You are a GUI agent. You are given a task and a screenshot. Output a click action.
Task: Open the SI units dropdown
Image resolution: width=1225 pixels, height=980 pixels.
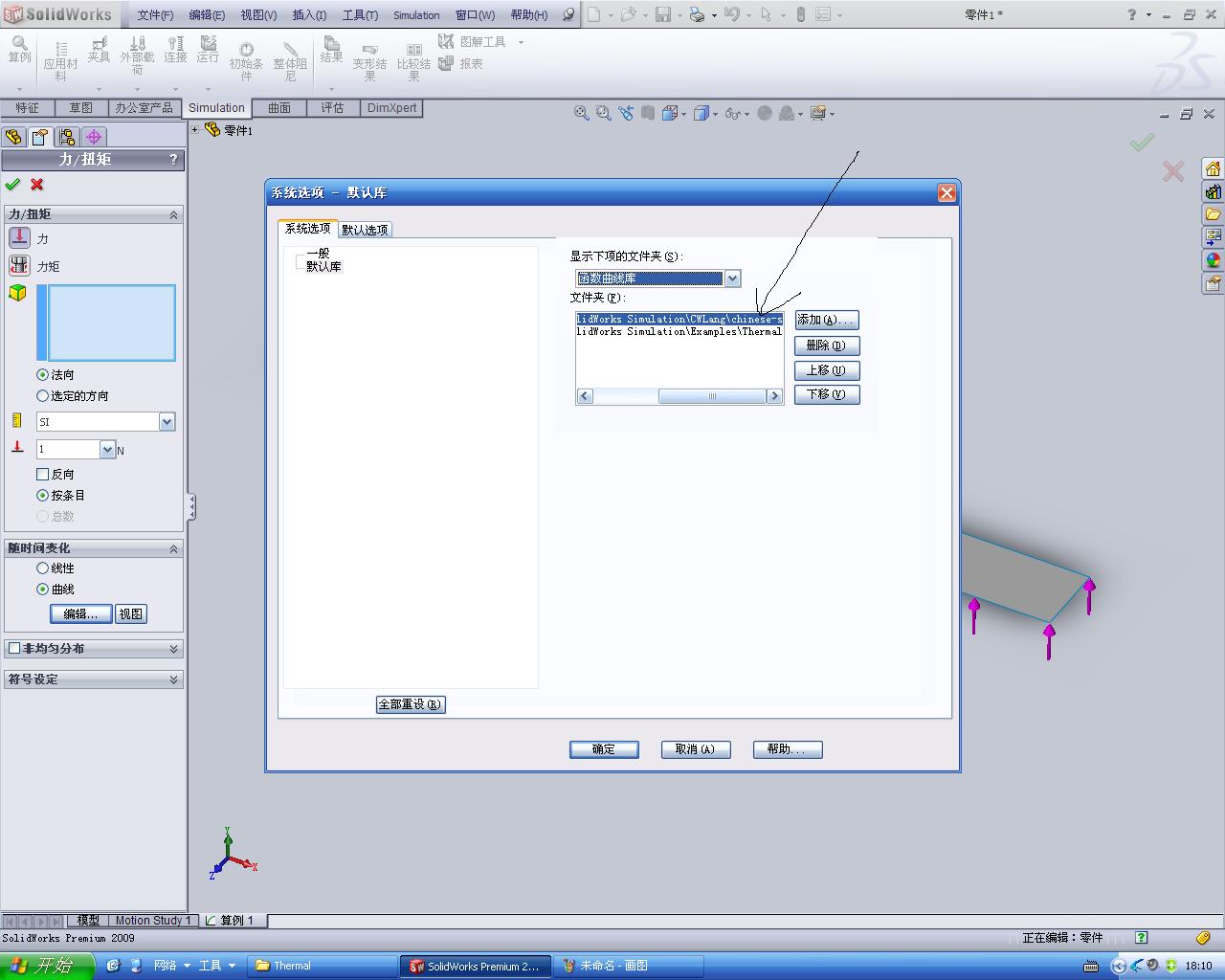click(x=167, y=421)
